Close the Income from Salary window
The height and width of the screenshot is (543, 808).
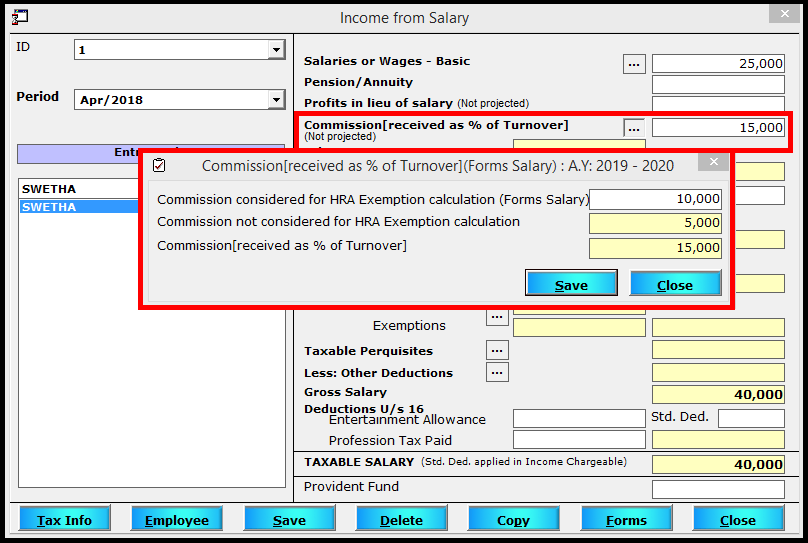point(738,519)
